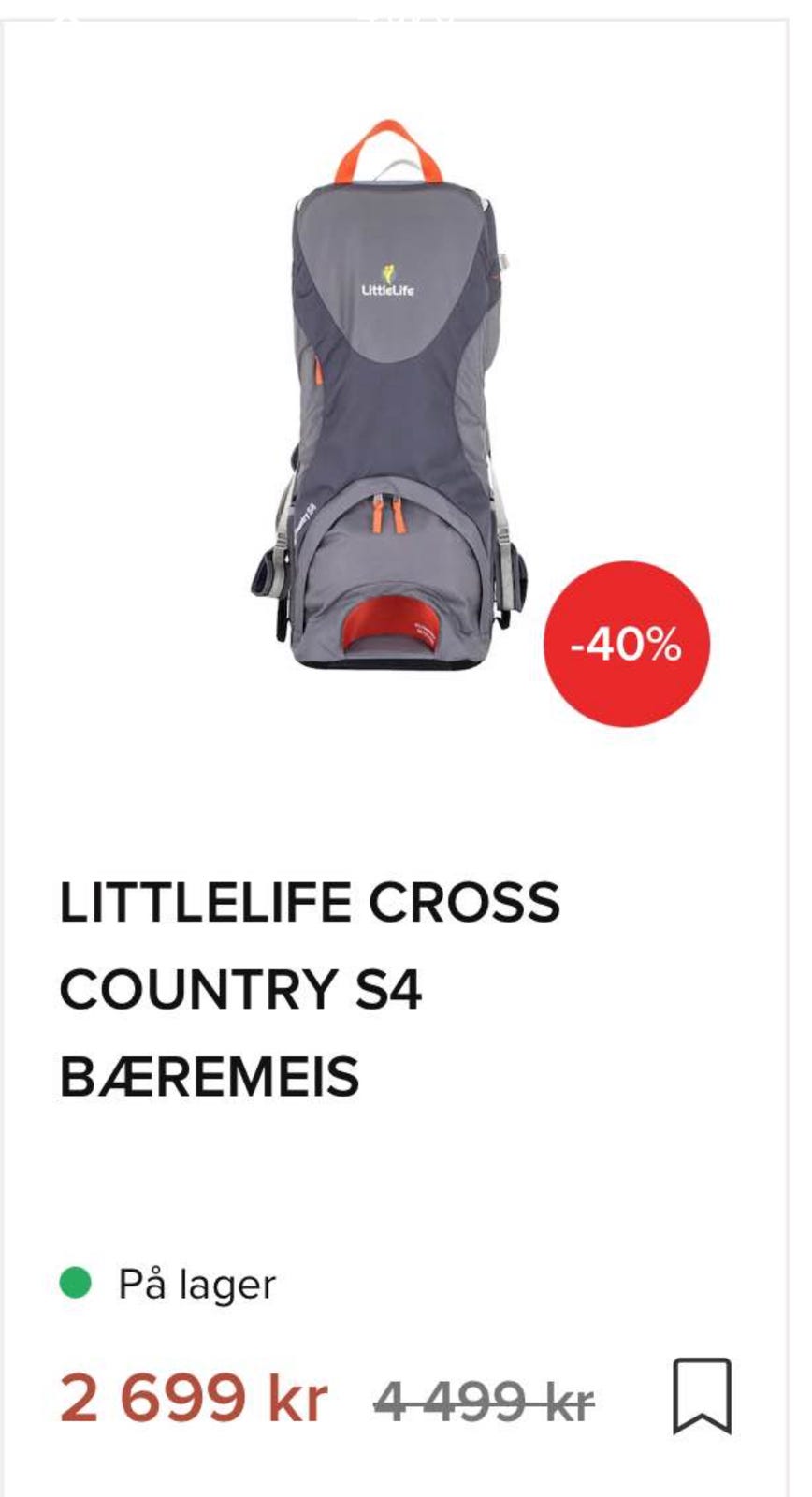The height and width of the screenshot is (1497, 812).
Task: Click the På lager stock label
Action: coord(196,1284)
